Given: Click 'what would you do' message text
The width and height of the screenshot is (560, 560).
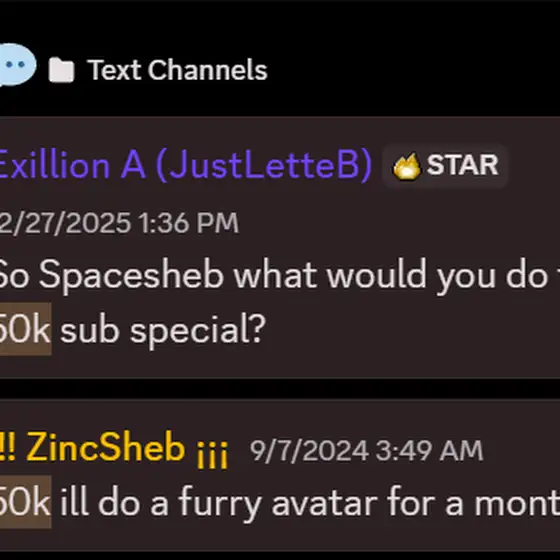Looking at the screenshot, I should click(390, 276).
